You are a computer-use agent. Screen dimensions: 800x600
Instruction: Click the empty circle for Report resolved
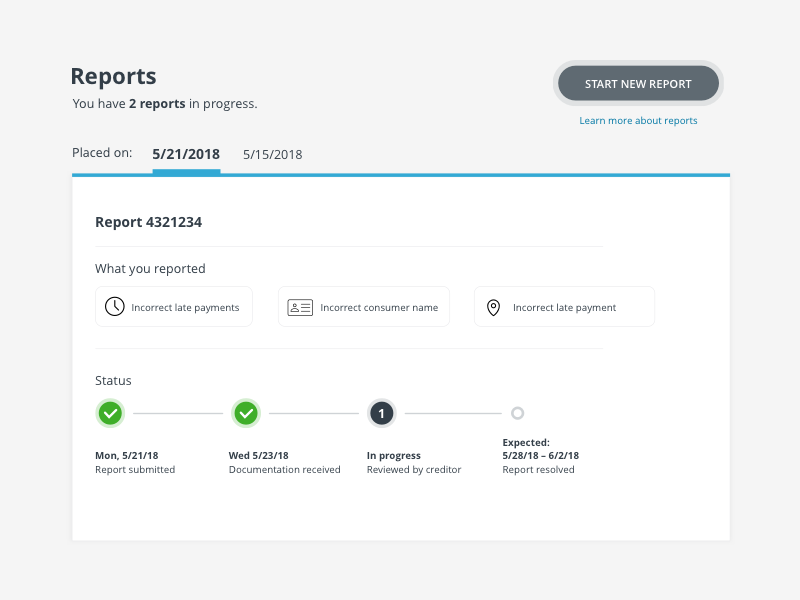pyautogui.click(x=518, y=413)
